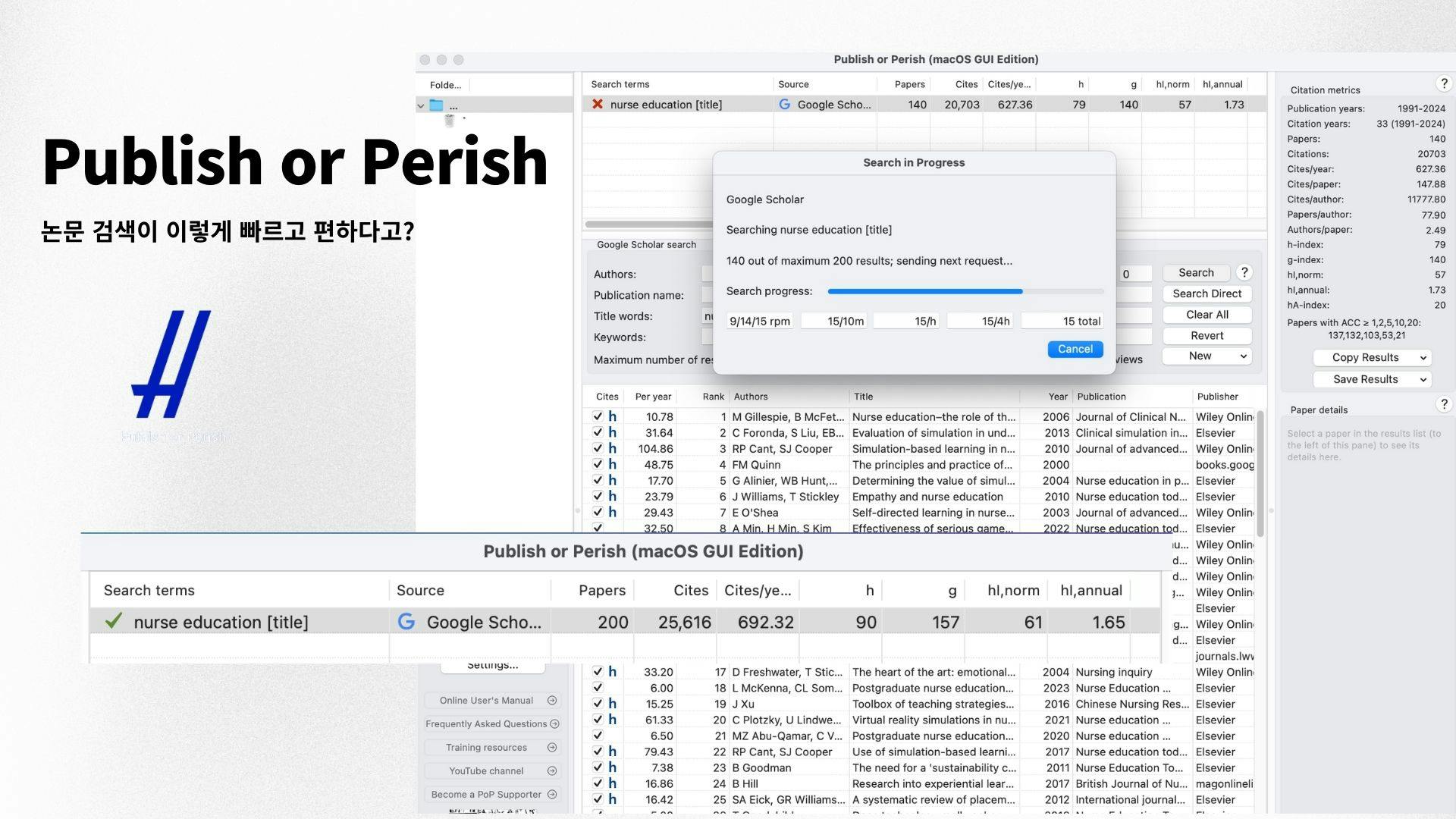Viewport: 1456px width, 819px height.
Task: Open help for the Paper details panel
Action: [x=1444, y=405]
